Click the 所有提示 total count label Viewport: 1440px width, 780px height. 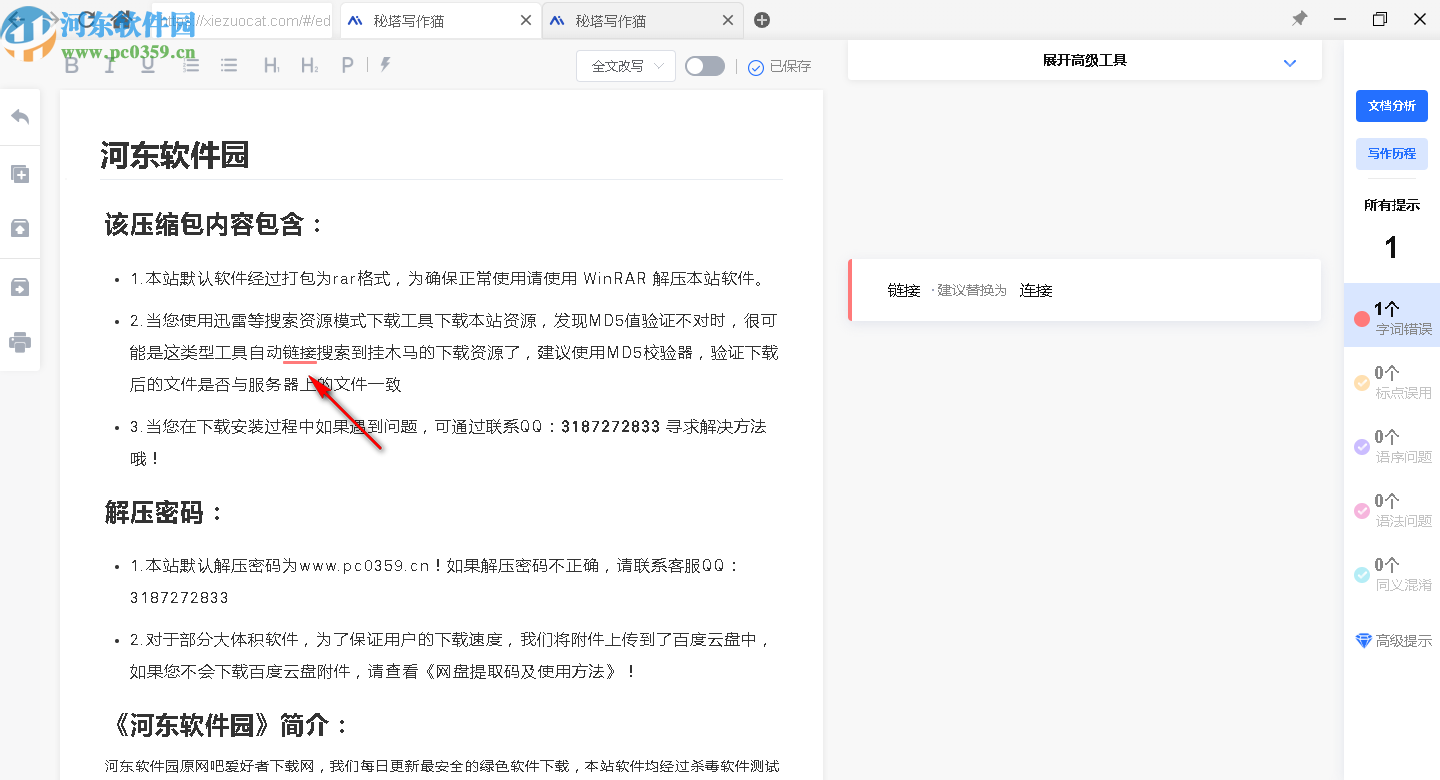click(1392, 206)
